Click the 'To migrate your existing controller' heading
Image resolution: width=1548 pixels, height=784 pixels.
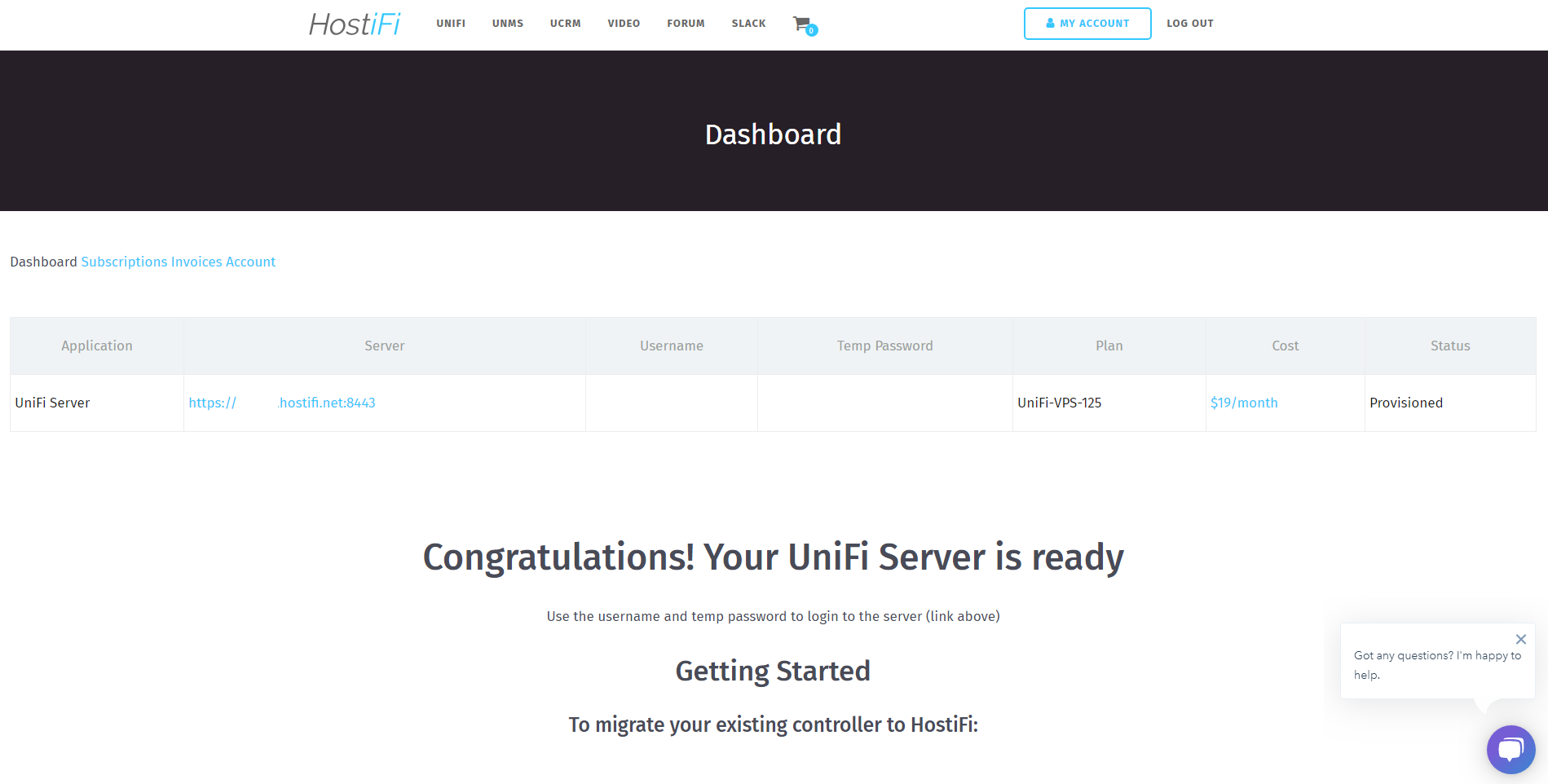pos(773,725)
